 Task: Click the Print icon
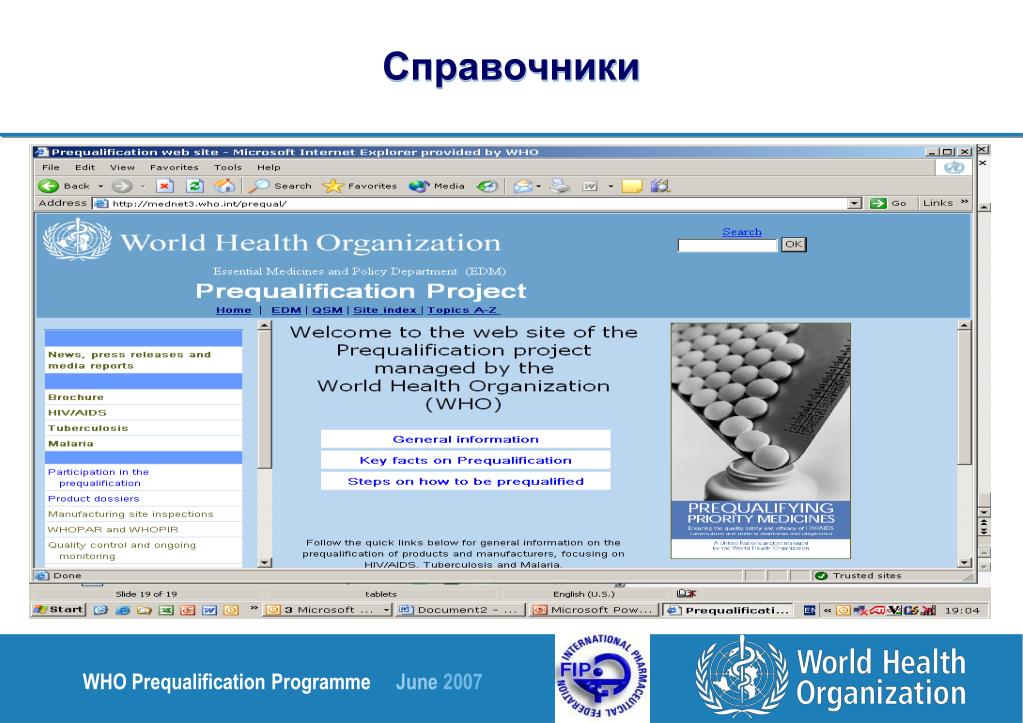click(559, 186)
